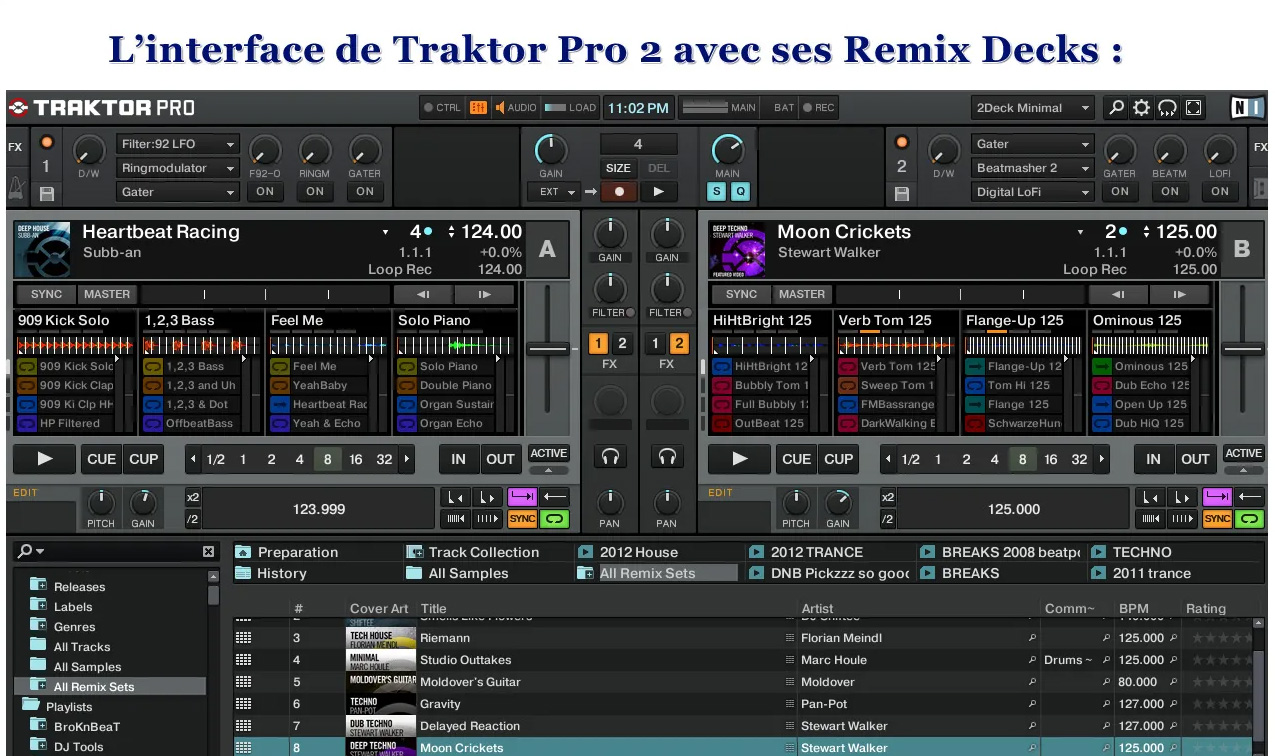The width and height of the screenshot is (1275, 756).
Task: Click FX unit 1 D/W knob
Action: point(88,151)
